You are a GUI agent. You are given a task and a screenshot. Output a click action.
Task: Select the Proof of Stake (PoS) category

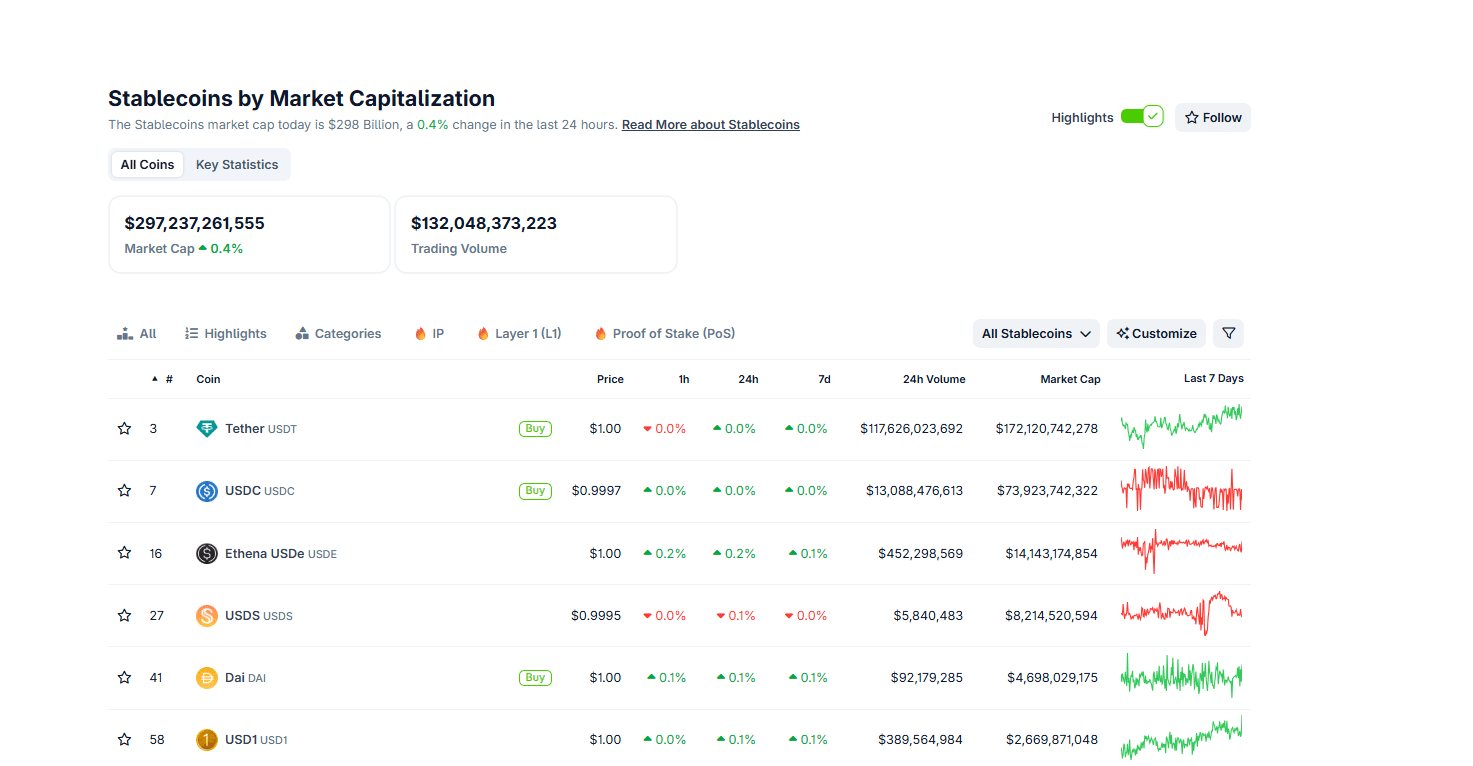click(x=664, y=334)
